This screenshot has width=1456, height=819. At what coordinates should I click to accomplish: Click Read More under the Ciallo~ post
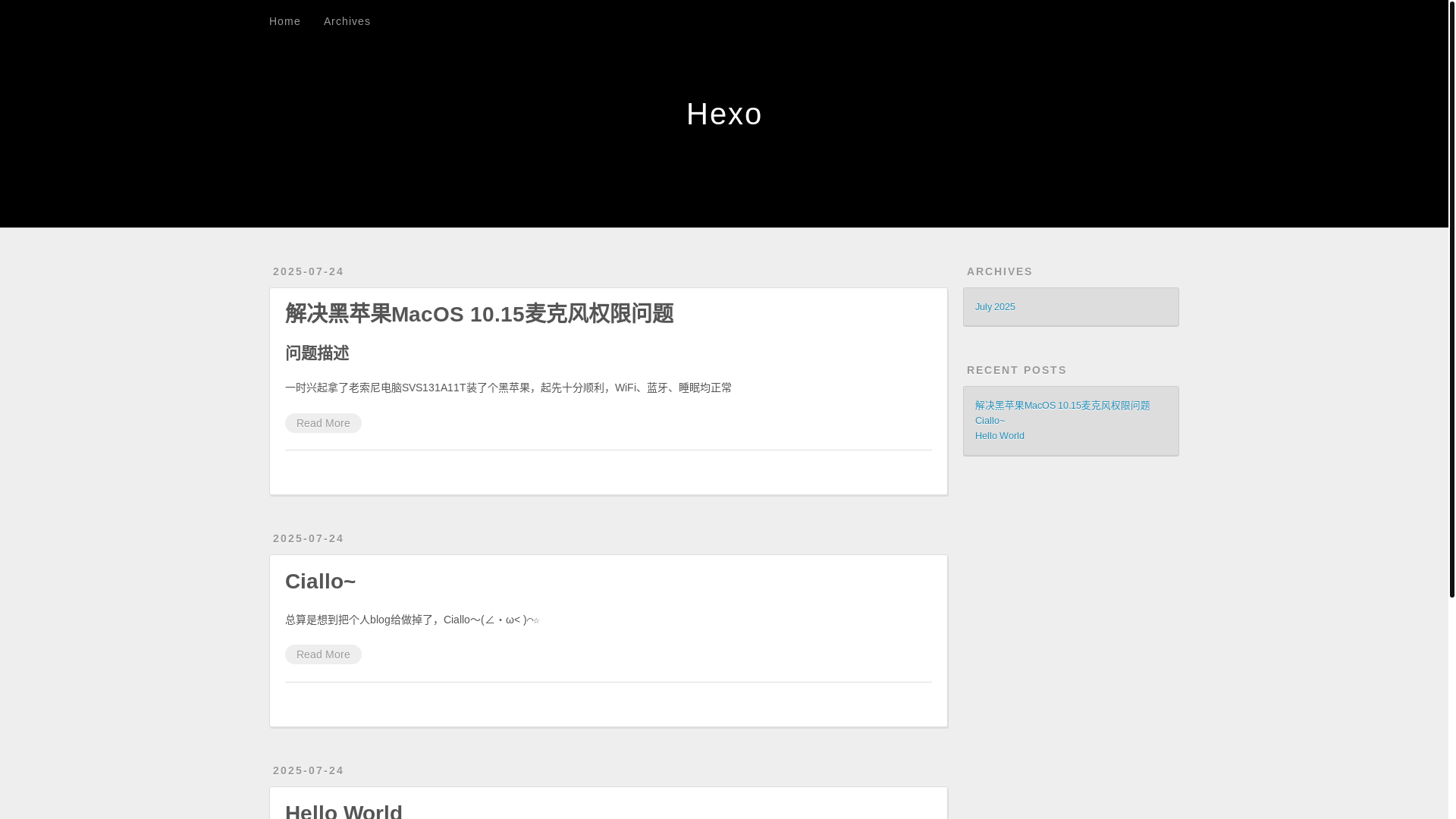[323, 654]
